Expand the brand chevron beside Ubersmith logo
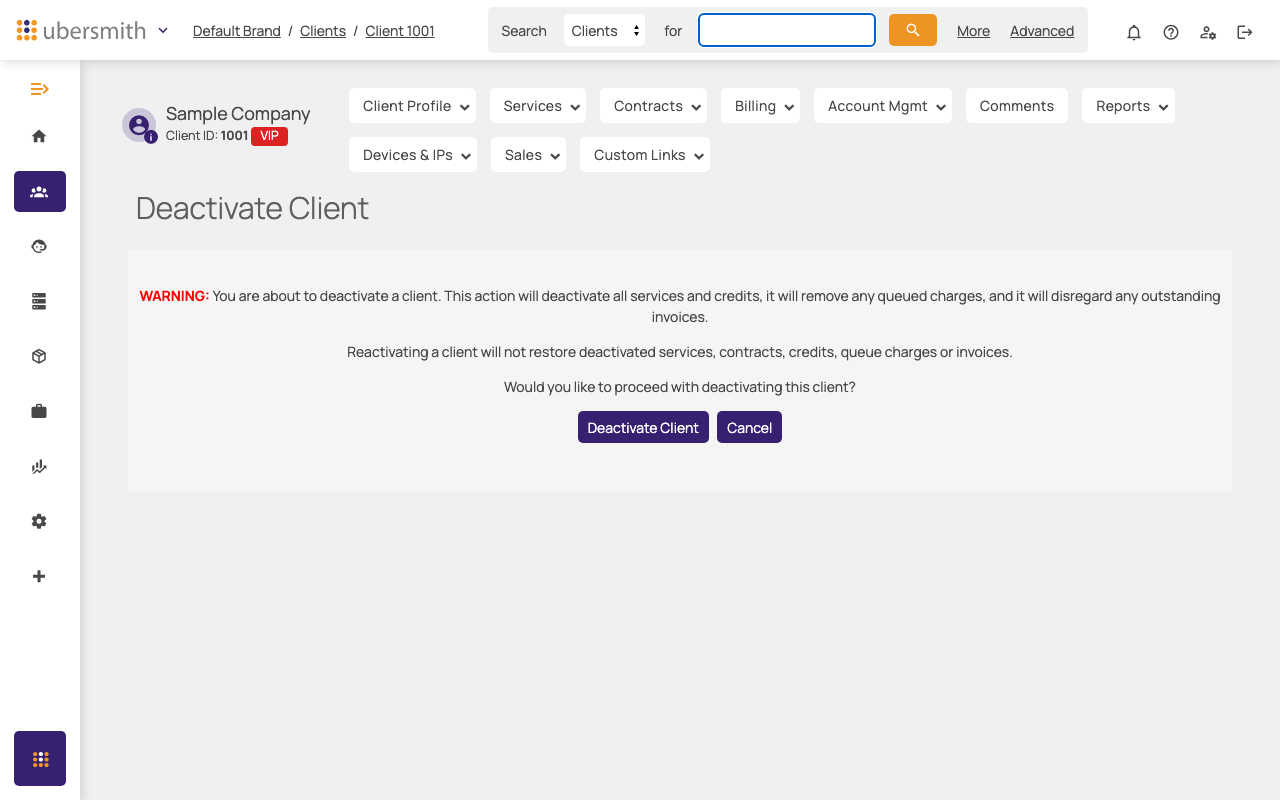Viewport: 1280px width, 800px height. [x=163, y=30]
